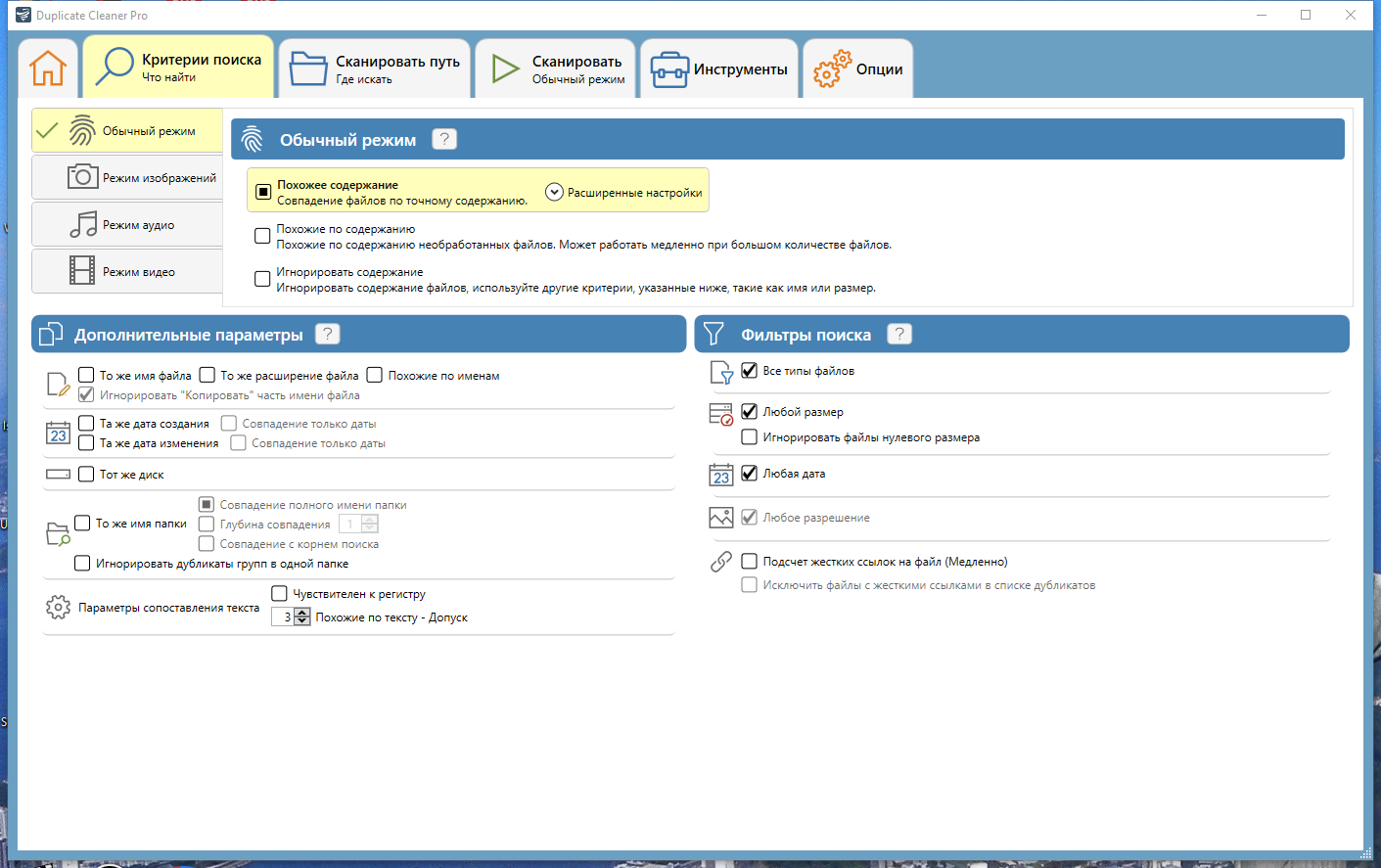Click the picture icon beside Любое разрешение
Image resolution: width=1381 pixels, height=868 pixels.
point(721,518)
